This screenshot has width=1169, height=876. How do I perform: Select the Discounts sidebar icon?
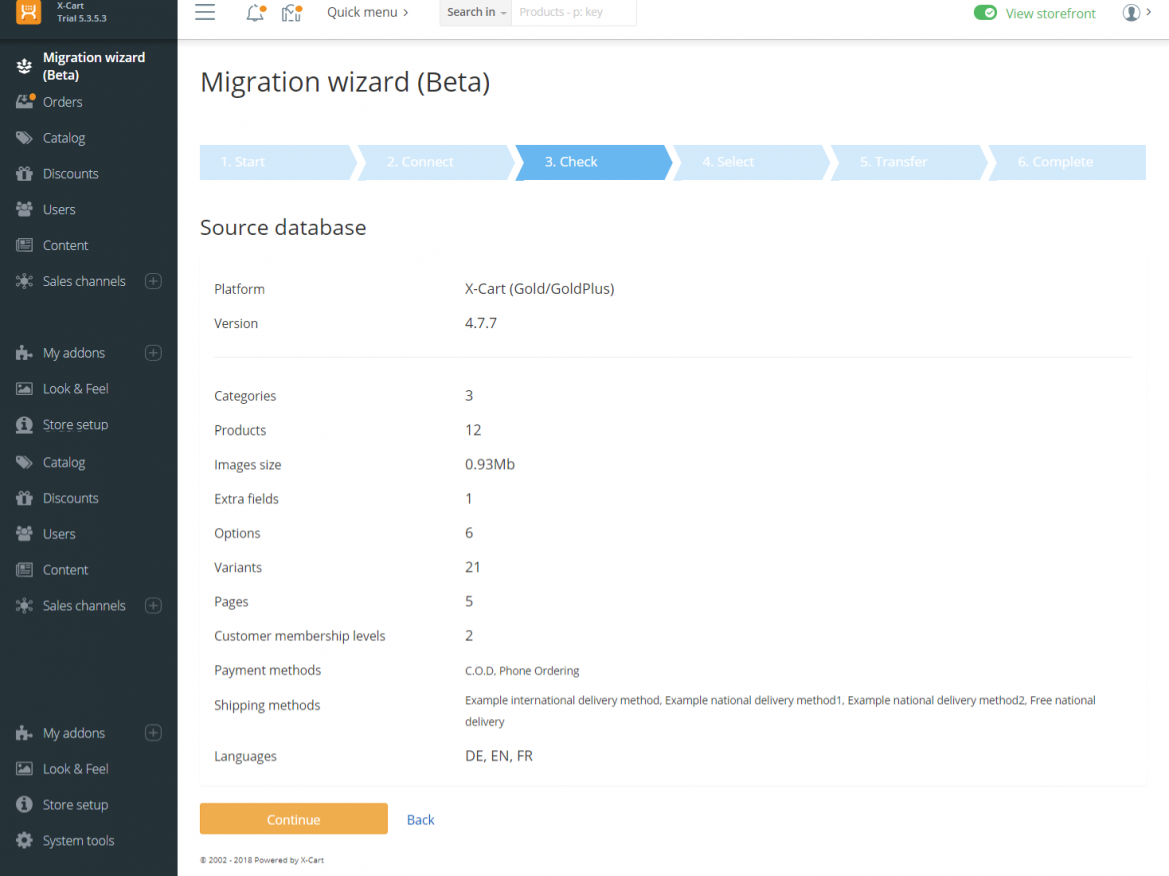(x=22, y=173)
